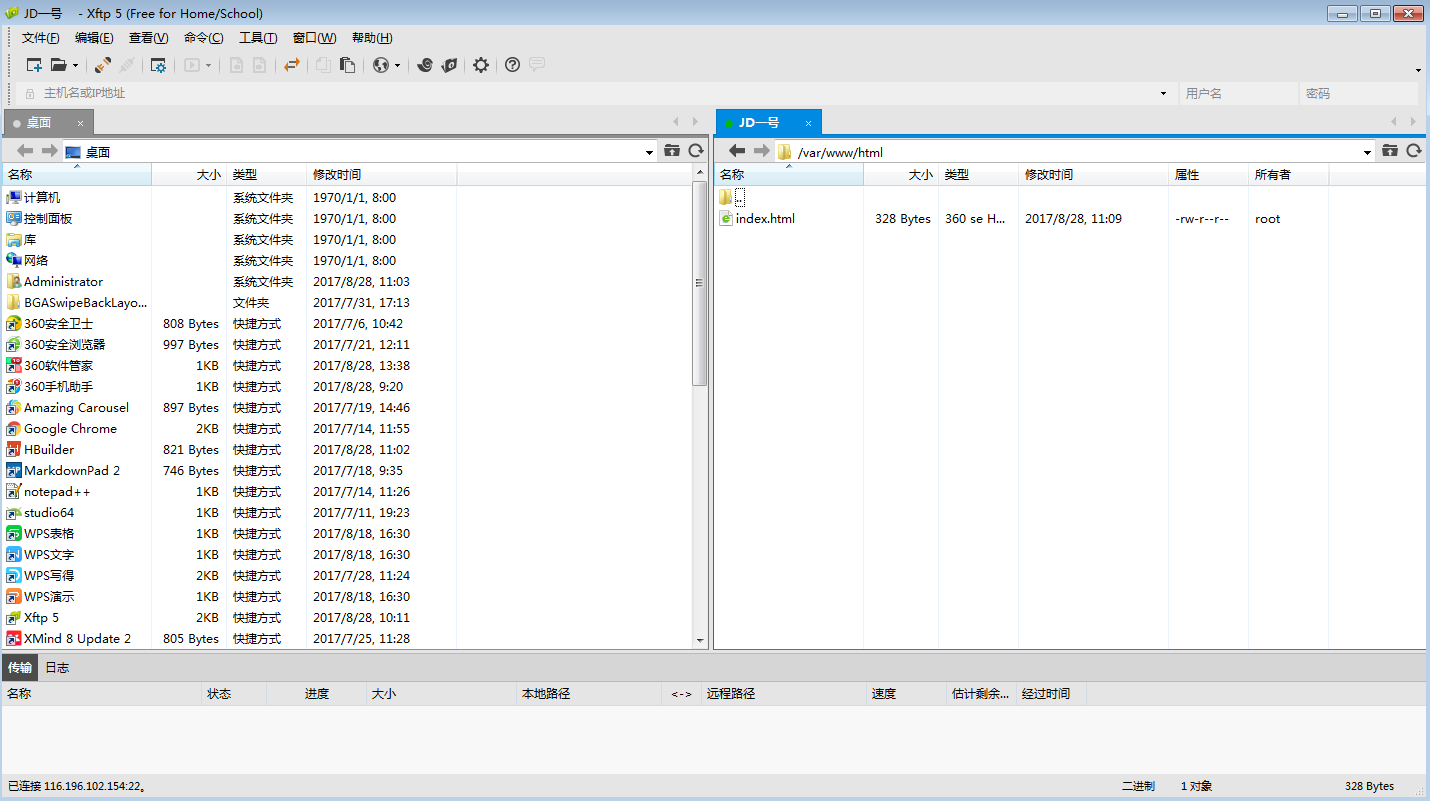Select 计算机 in local list

(x=42, y=197)
